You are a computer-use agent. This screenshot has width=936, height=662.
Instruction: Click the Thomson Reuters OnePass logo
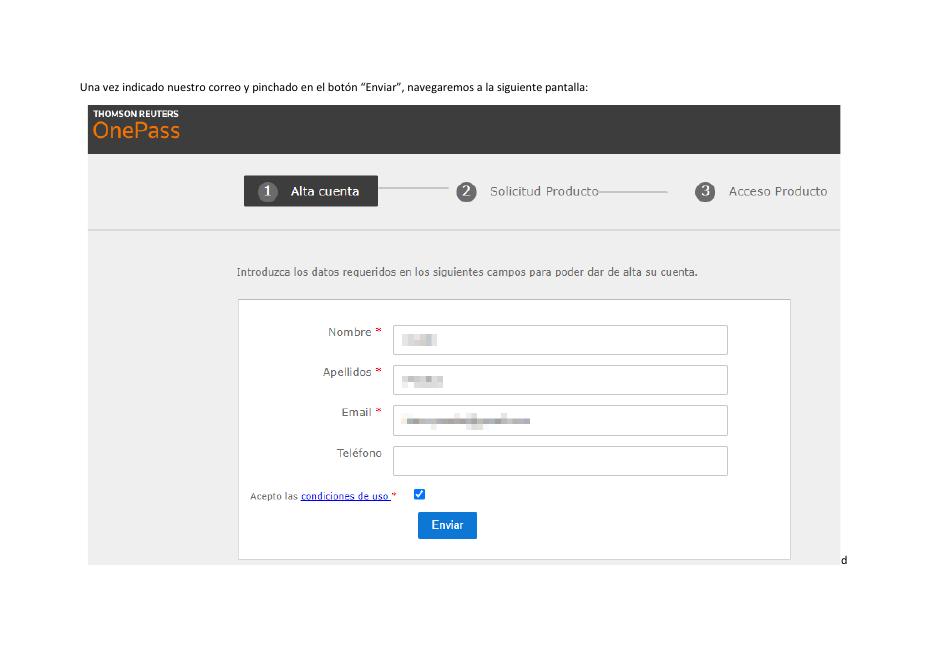pos(136,125)
